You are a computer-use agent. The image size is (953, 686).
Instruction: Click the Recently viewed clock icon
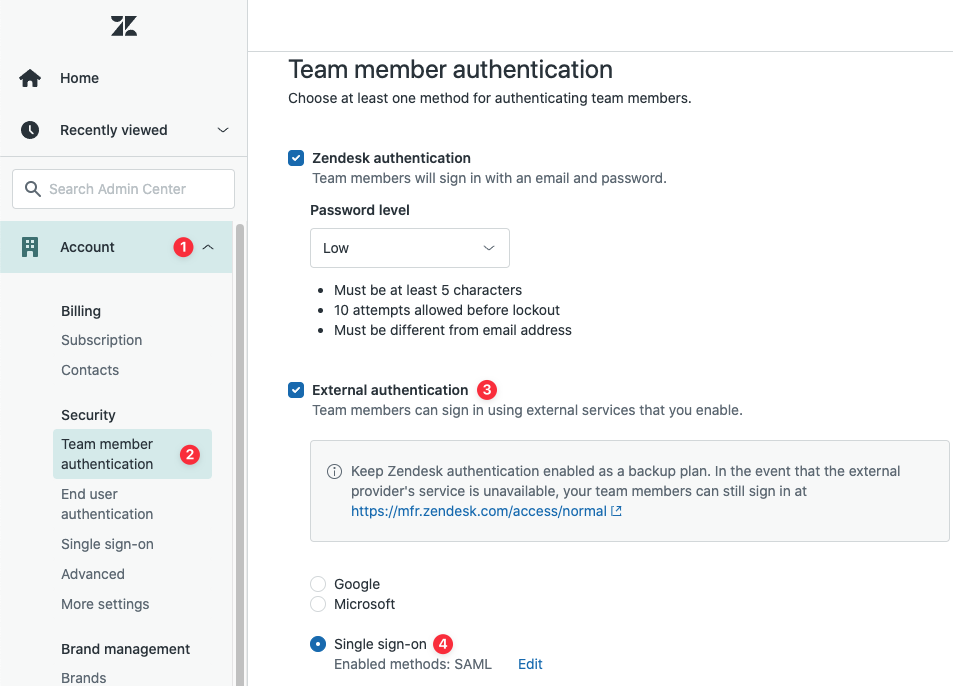click(30, 130)
